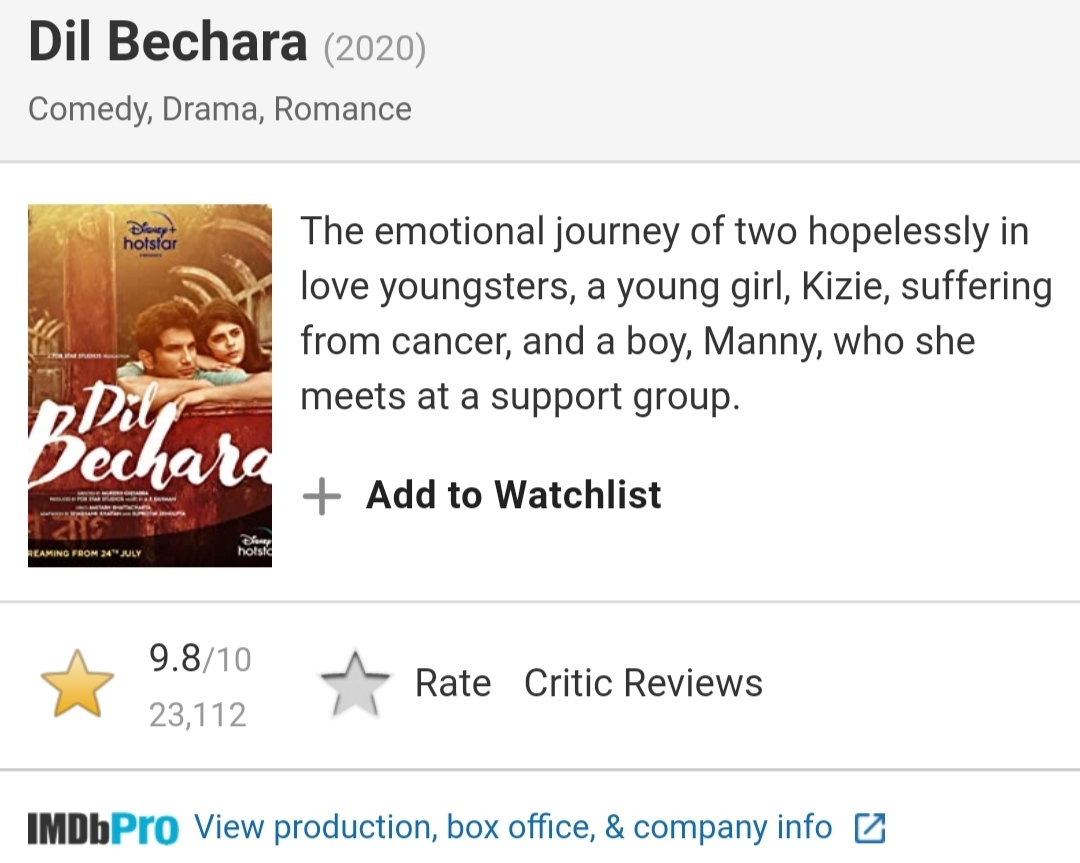Click the movie plot summary text
The width and height of the screenshot is (1080, 863).
point(676,313)
